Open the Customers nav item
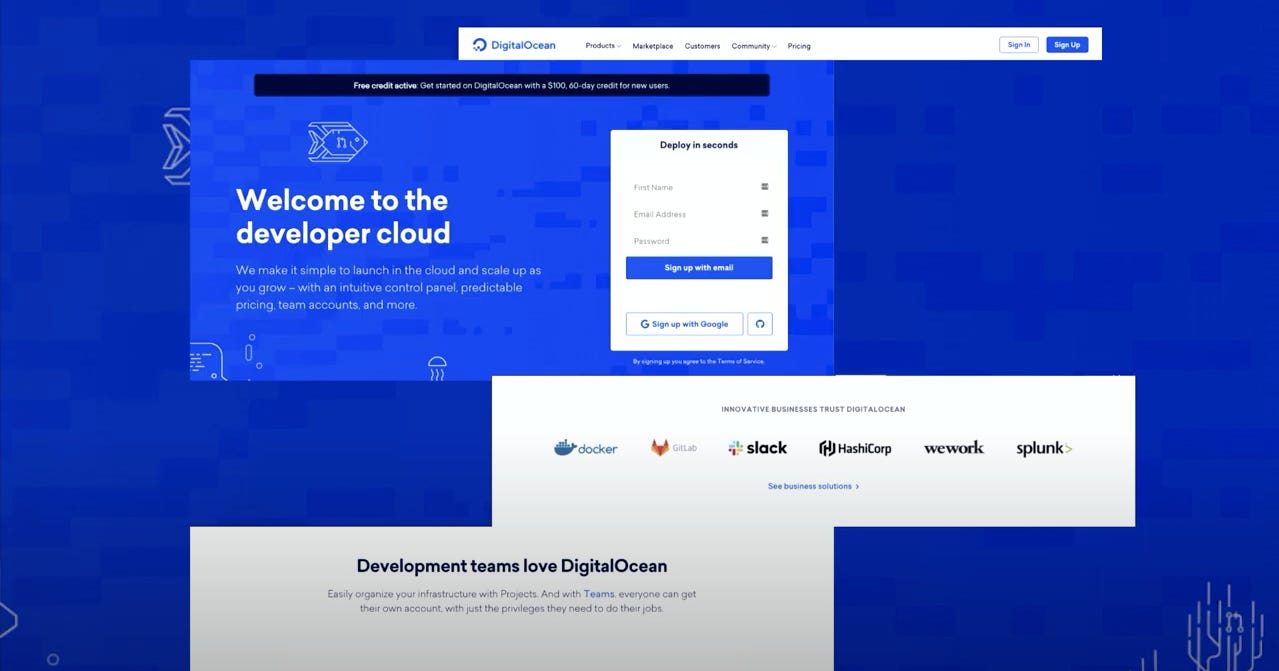 pos(702,46)
